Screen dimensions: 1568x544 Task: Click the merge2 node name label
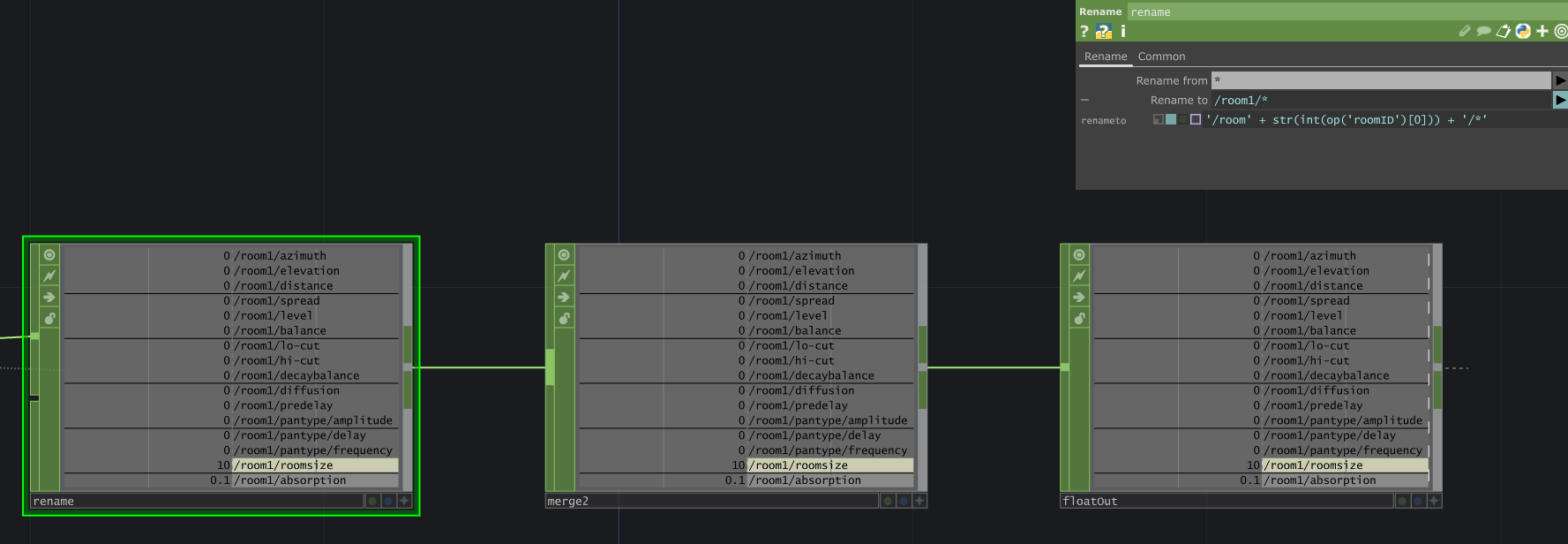click(x=712, y=501)
